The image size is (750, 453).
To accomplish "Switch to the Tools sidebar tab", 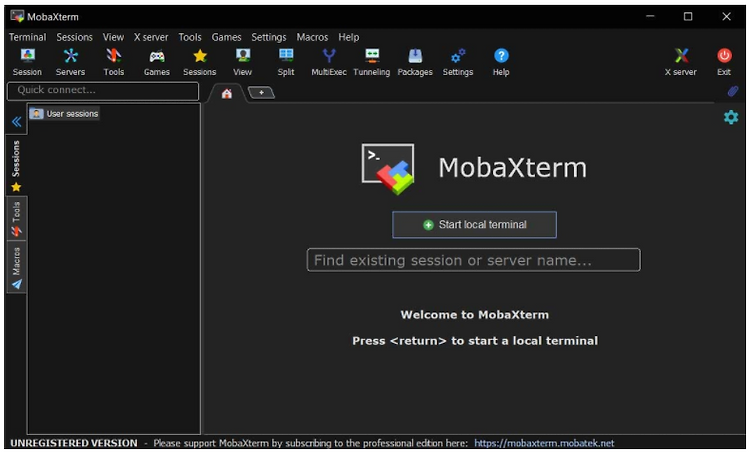I will coord(16,219).
